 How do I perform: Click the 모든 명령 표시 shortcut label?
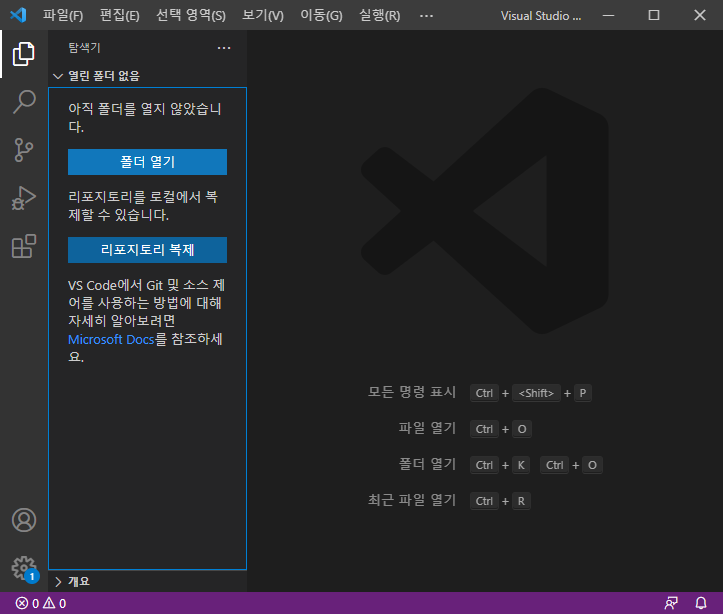point(412,392)
